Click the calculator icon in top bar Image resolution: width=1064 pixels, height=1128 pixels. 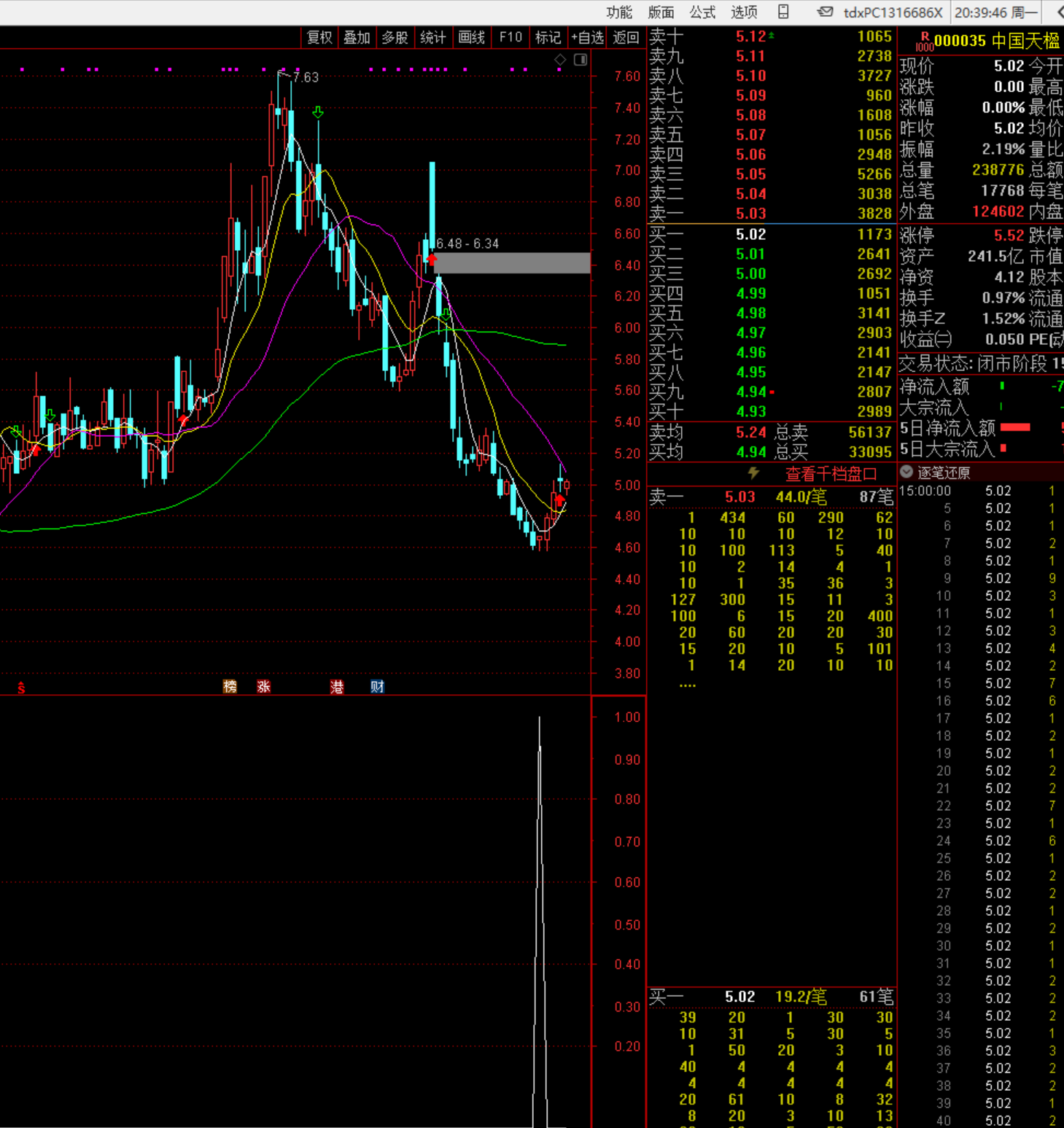[x=783, y=12]
